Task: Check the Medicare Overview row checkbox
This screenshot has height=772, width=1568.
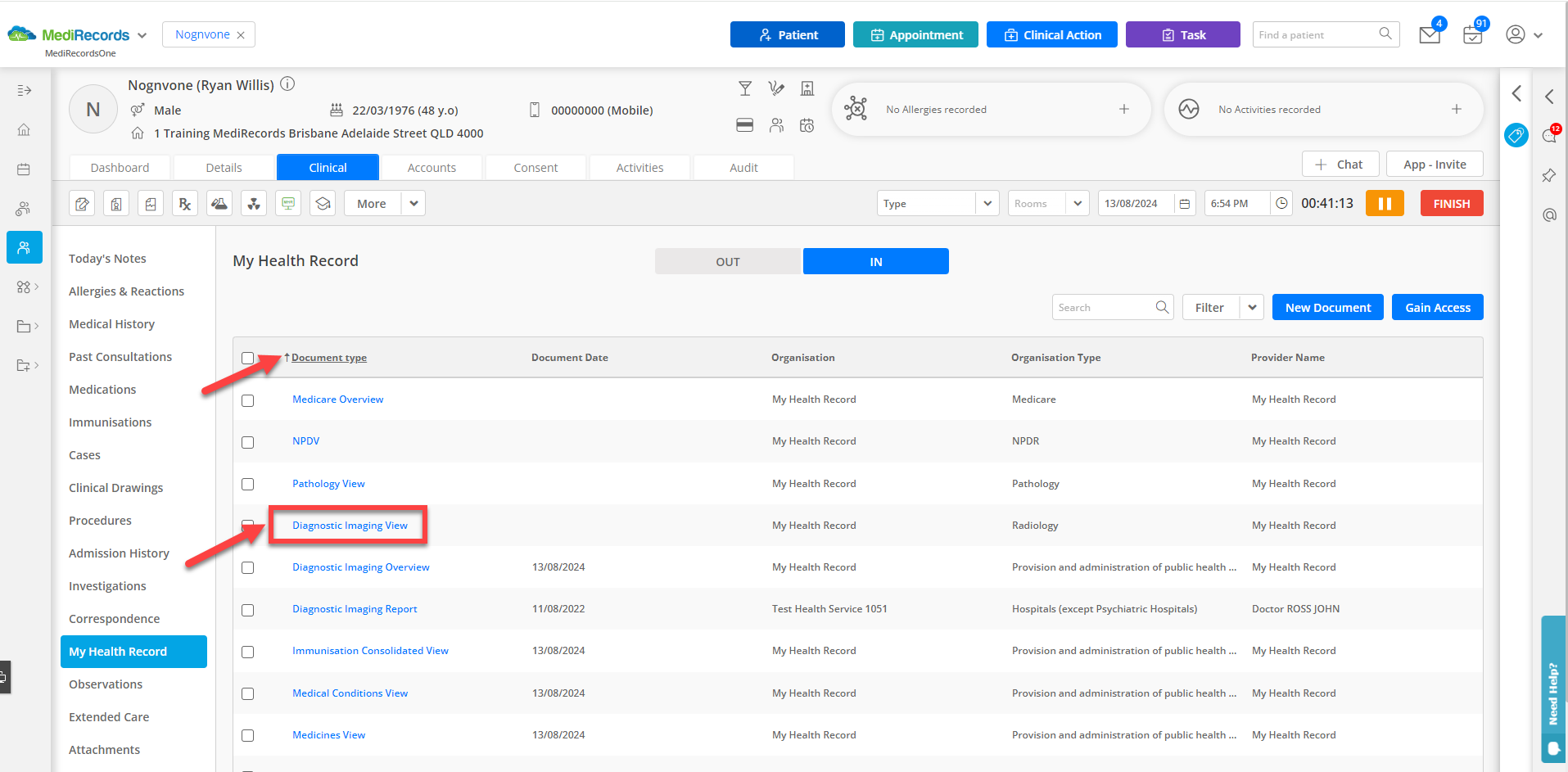Action: pos(248,400)
